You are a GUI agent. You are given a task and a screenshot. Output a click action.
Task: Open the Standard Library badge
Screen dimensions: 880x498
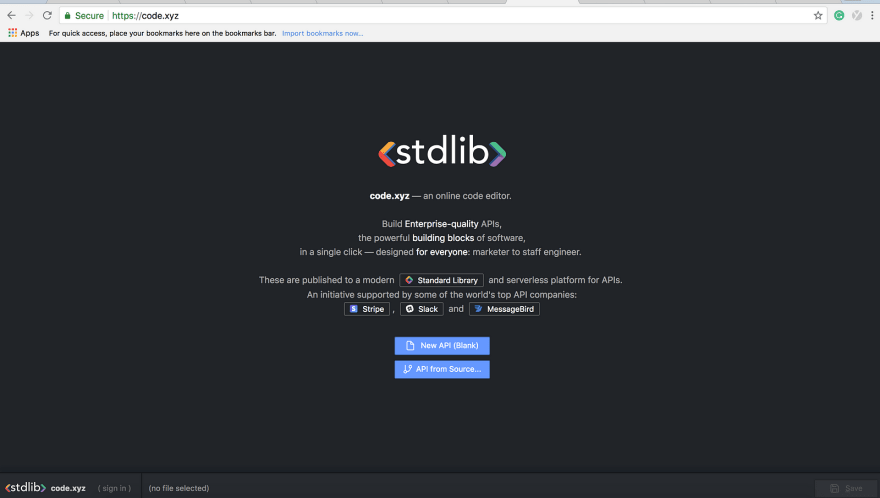(x=441, y=280)
